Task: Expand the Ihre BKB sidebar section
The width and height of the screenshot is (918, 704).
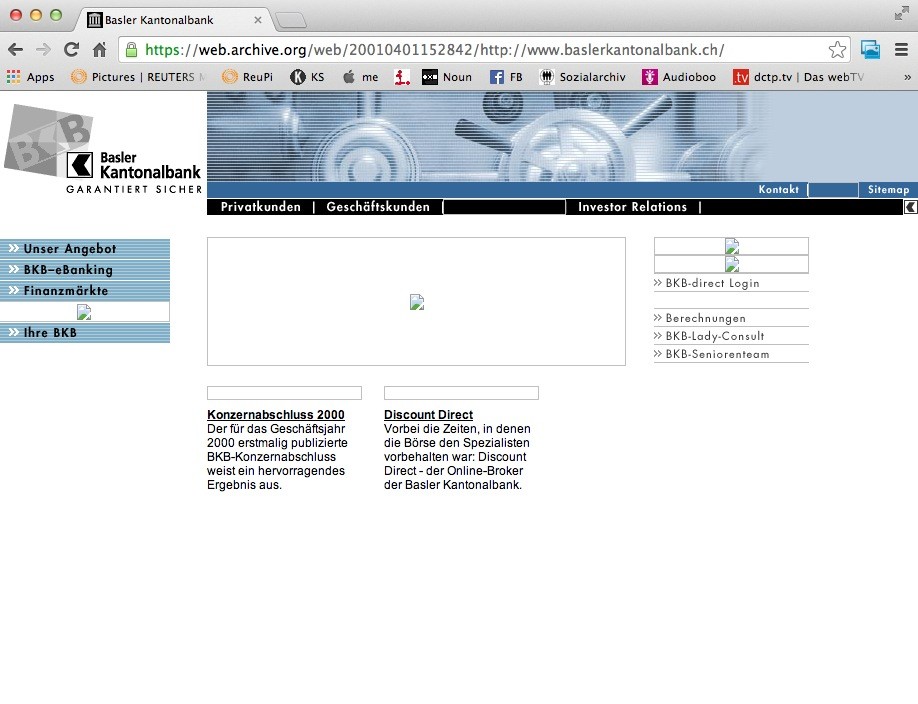Action: coord(85,333)
